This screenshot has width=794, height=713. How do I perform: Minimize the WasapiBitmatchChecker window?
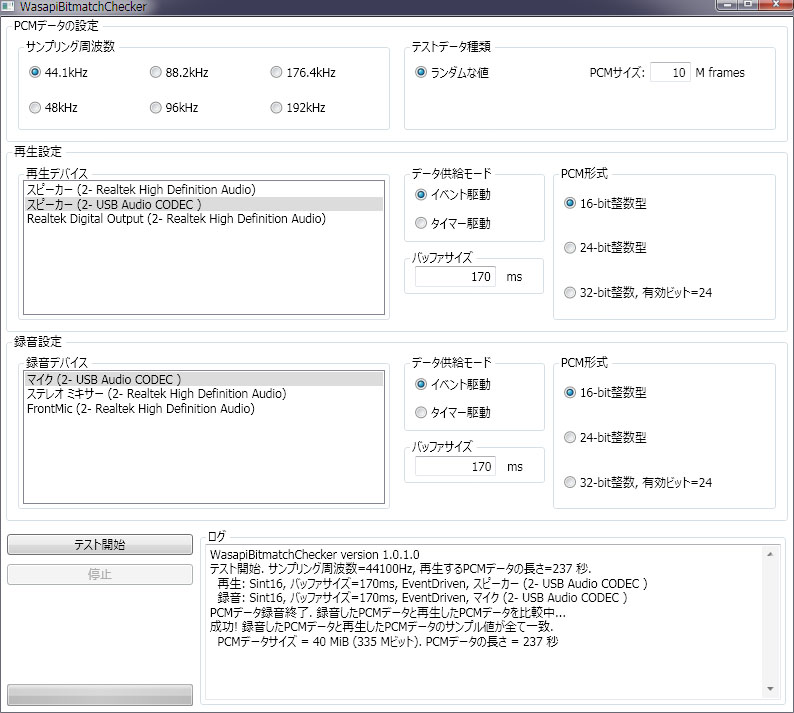(728, 5)
